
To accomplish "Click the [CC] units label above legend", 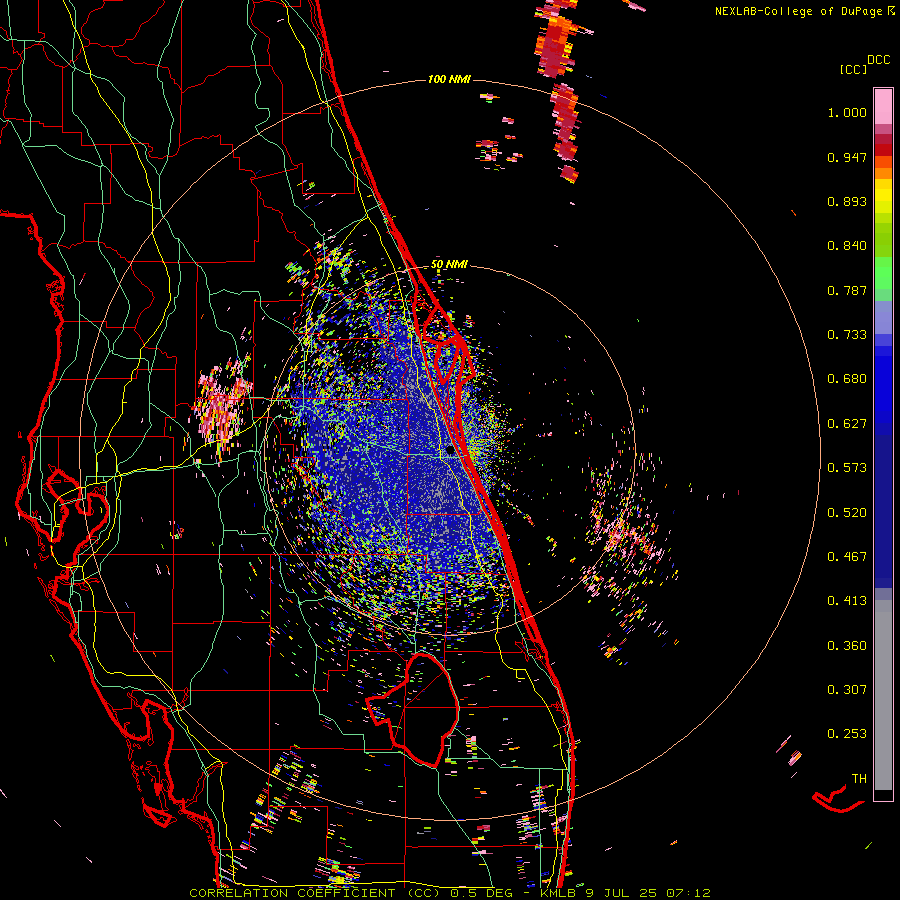I will pos(853,69).
